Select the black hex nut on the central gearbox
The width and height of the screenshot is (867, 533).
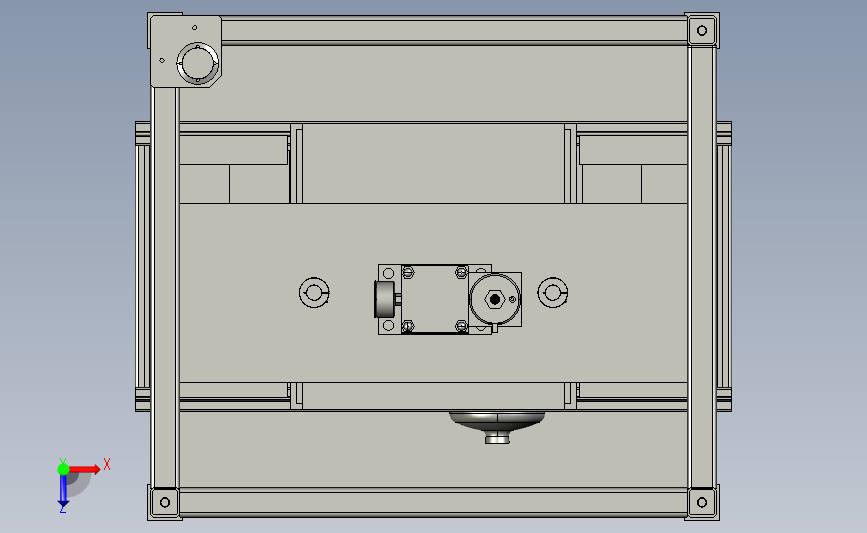[495, 299]
